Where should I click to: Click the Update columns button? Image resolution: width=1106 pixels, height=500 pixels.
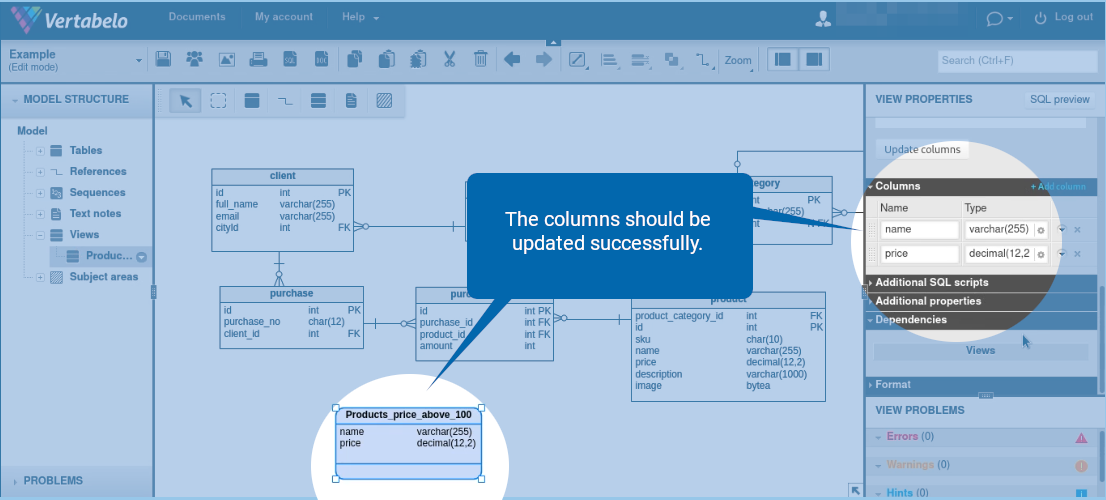[922, 150]
